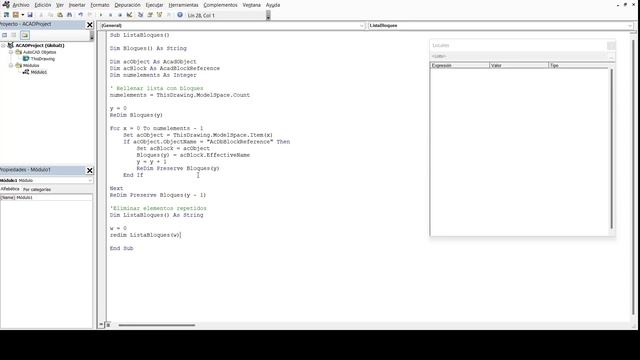This screenshot has height=360, width=640.
Task: Open the Archivo menu
Action: tap(21, 5)
